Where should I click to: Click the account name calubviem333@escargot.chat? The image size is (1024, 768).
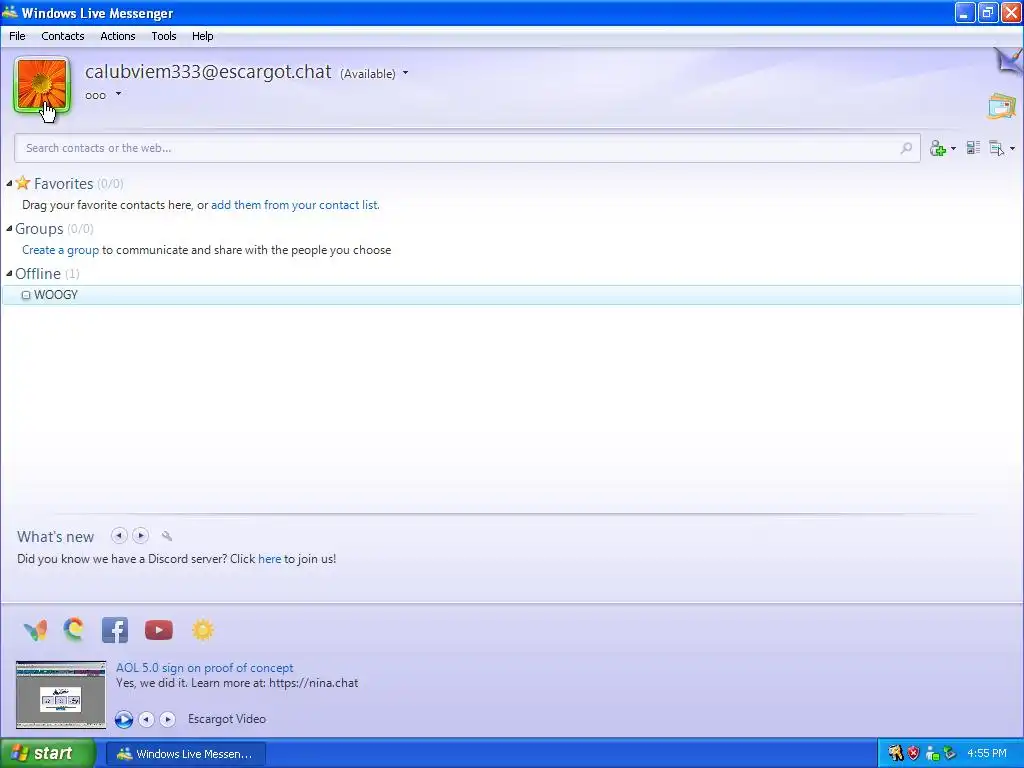click(x=208, y=71)
